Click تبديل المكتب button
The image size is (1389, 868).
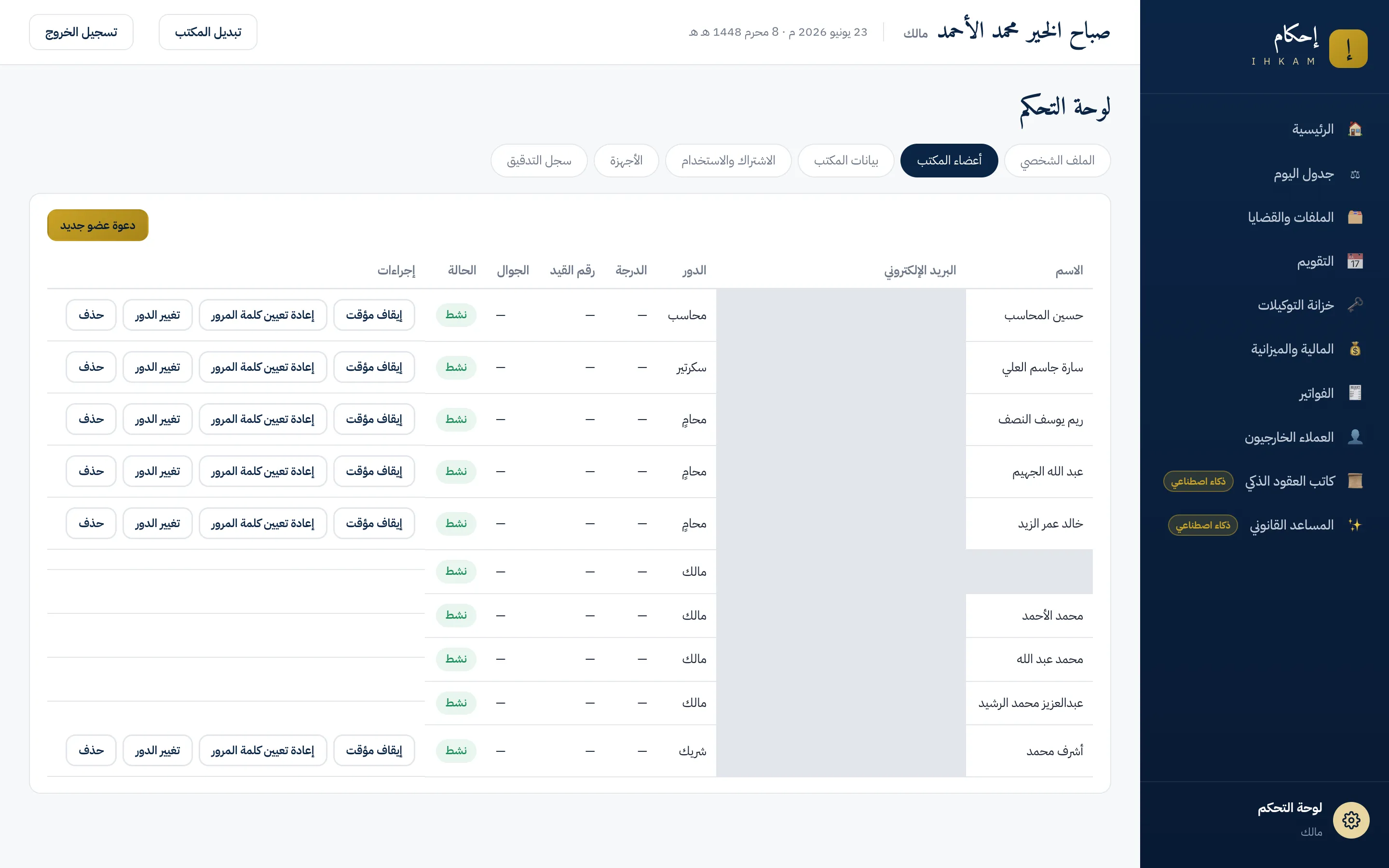208,32
